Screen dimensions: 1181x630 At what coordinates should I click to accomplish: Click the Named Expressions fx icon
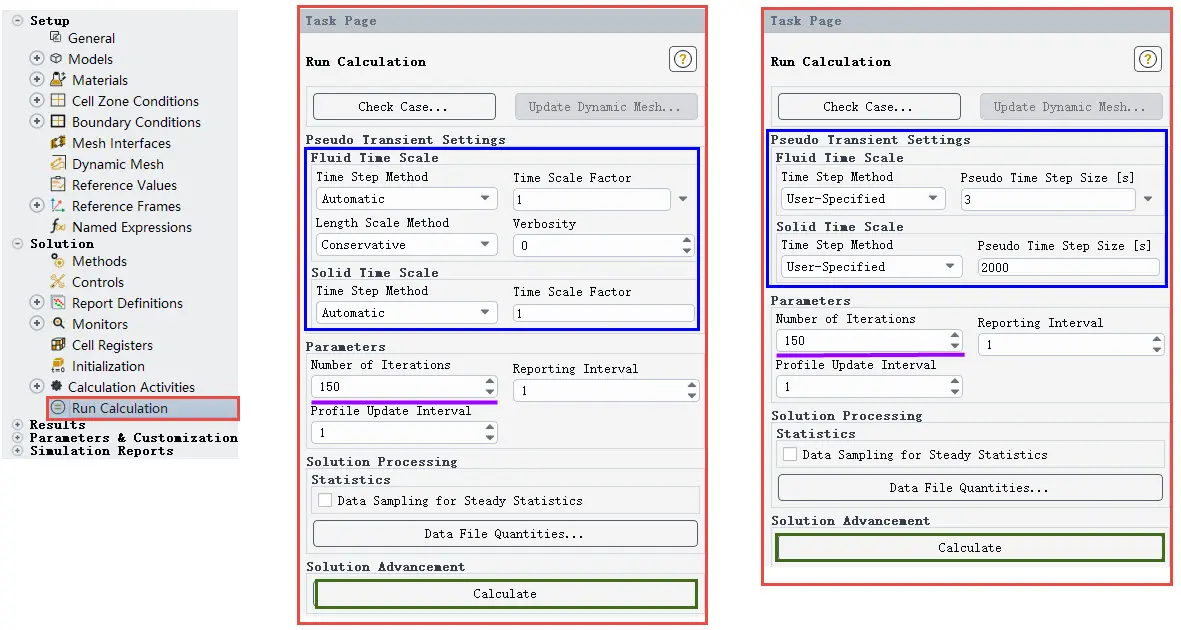[58, 226]
